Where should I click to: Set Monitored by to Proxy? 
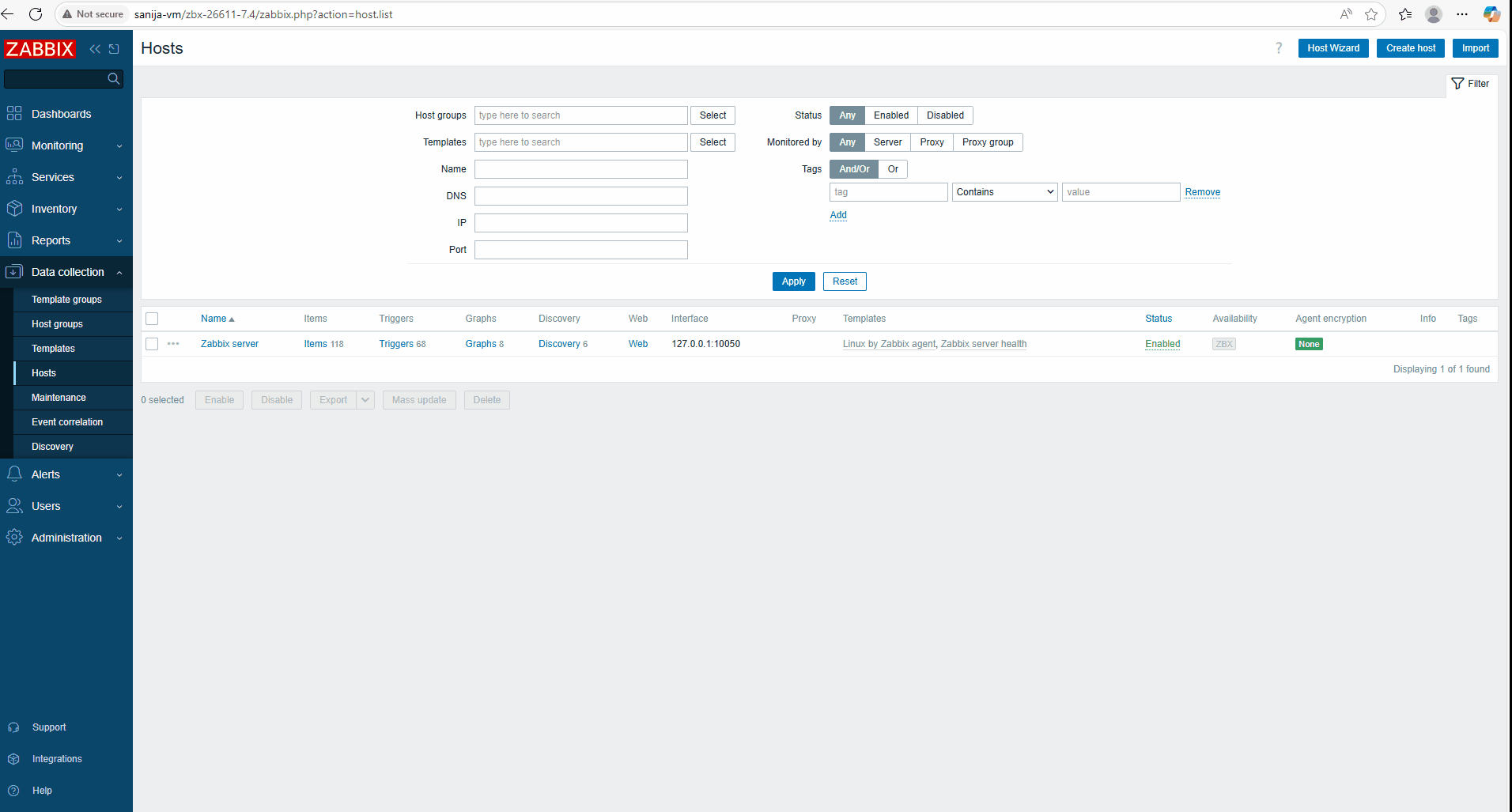tap(932, 142)
